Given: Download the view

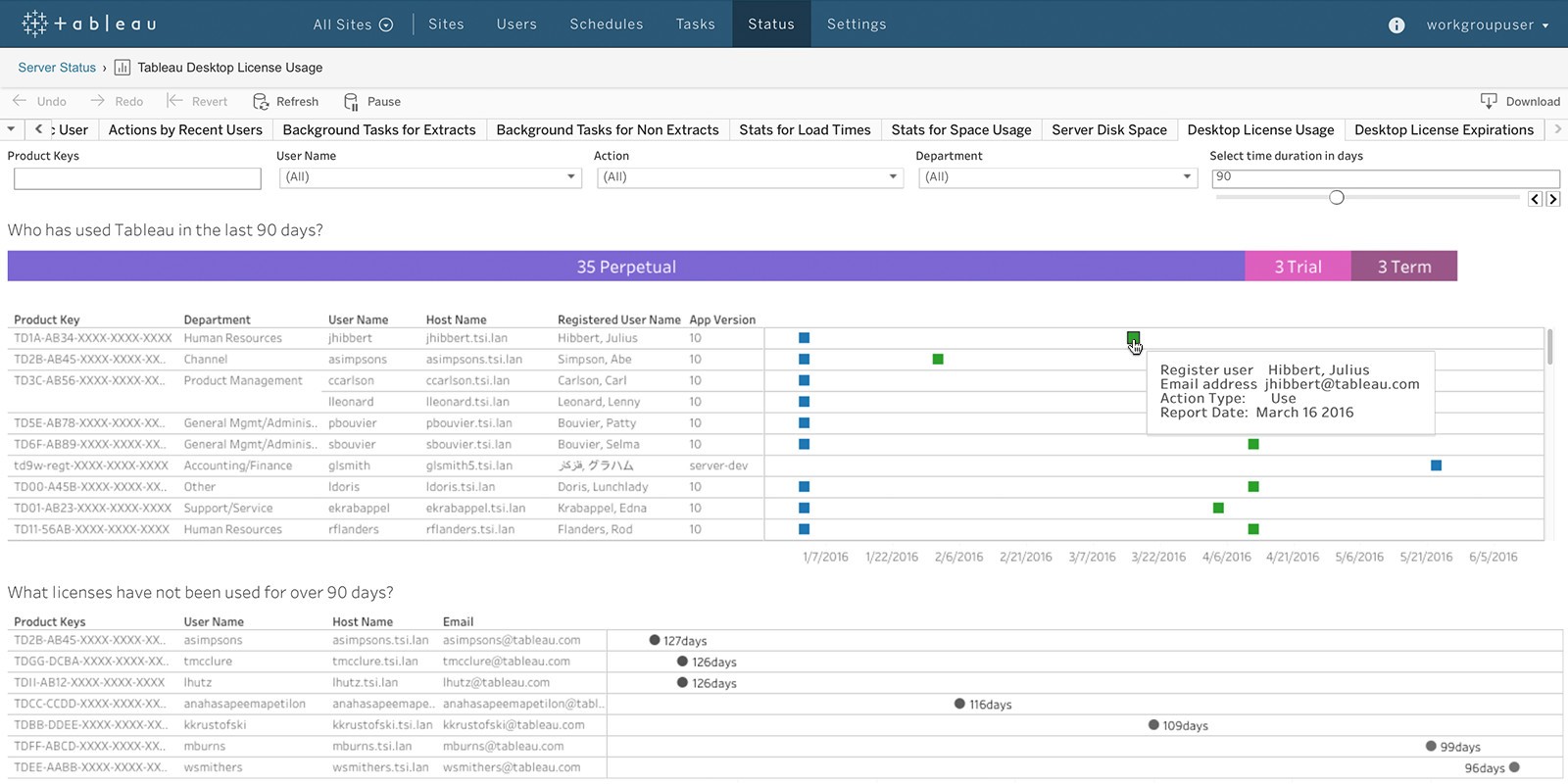Looking at the screenshot, I should (x=1520, y=101).
